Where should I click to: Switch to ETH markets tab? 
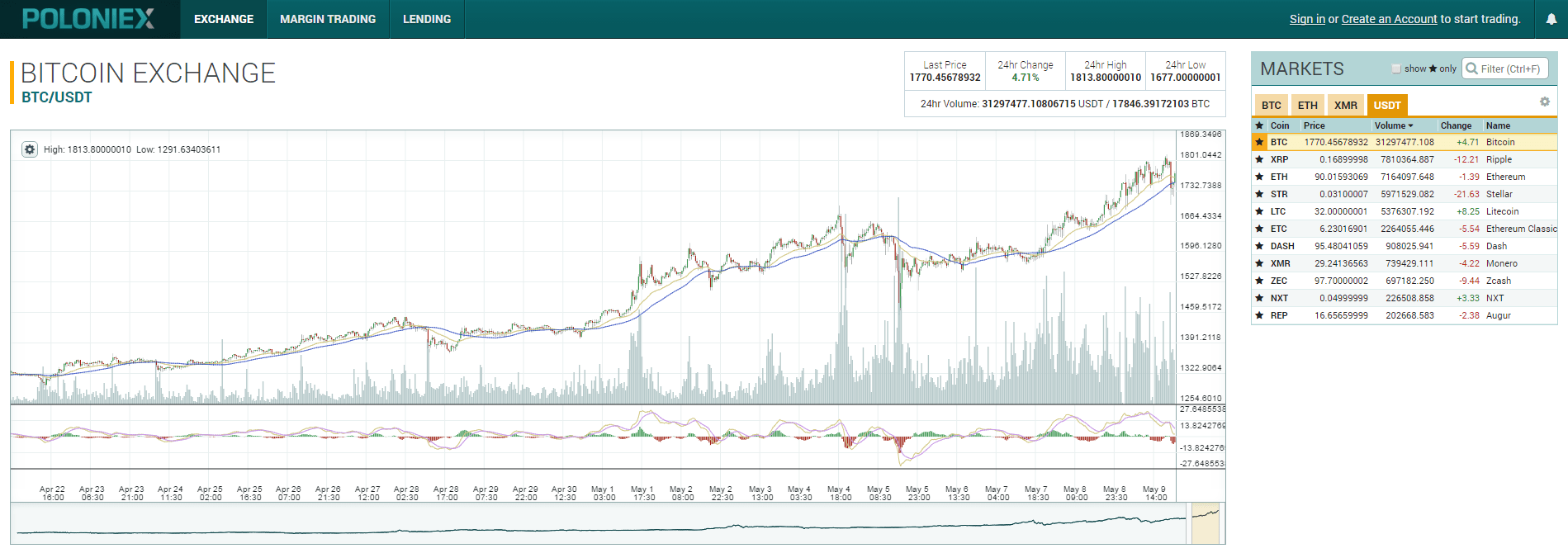pyautogui.click(x=1308, y=105)
